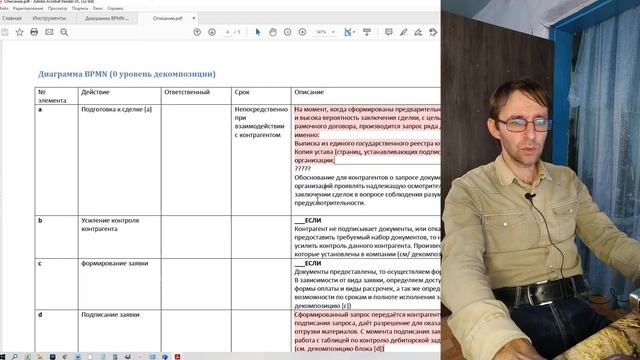
Task: Print the document with the printer icon
Action: coord(34,32)
